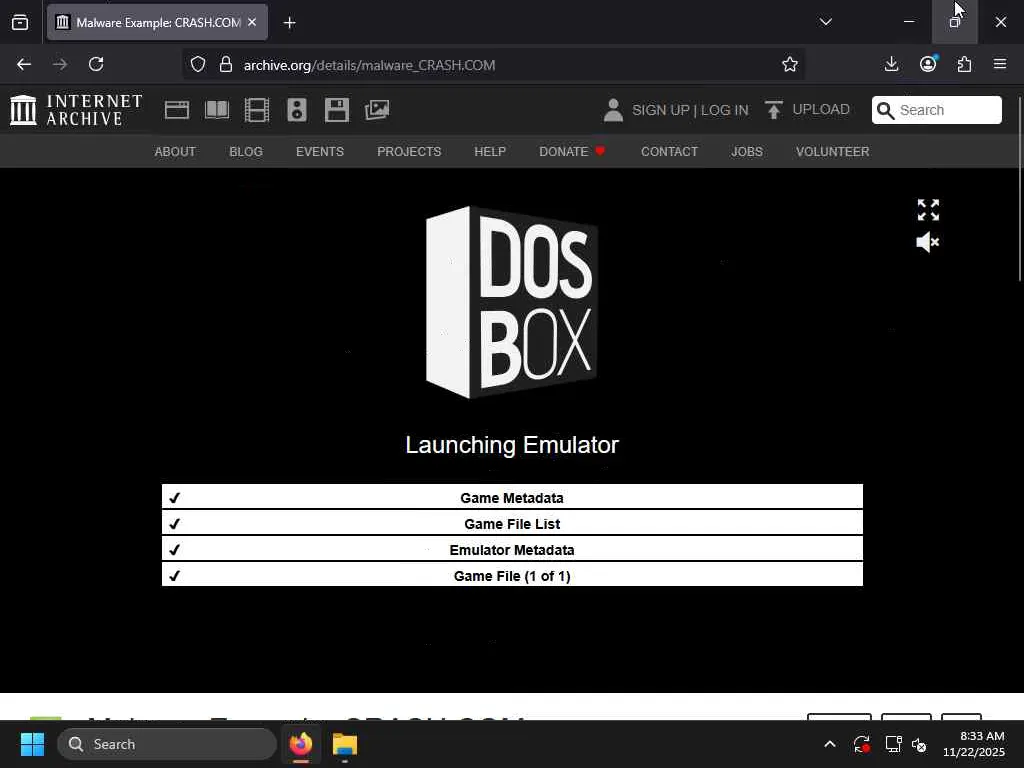Open Firefox View tab icon
This screenshot has height=768, width=1024.
(20, 22)
